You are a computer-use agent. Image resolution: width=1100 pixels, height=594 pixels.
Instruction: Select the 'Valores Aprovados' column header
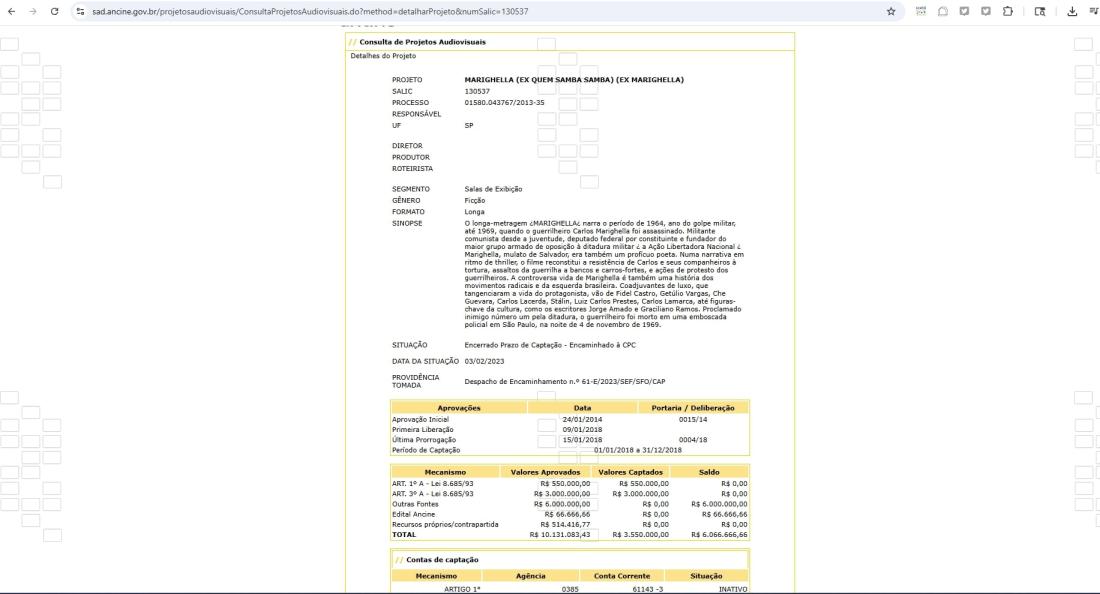(x=545, y=471)
